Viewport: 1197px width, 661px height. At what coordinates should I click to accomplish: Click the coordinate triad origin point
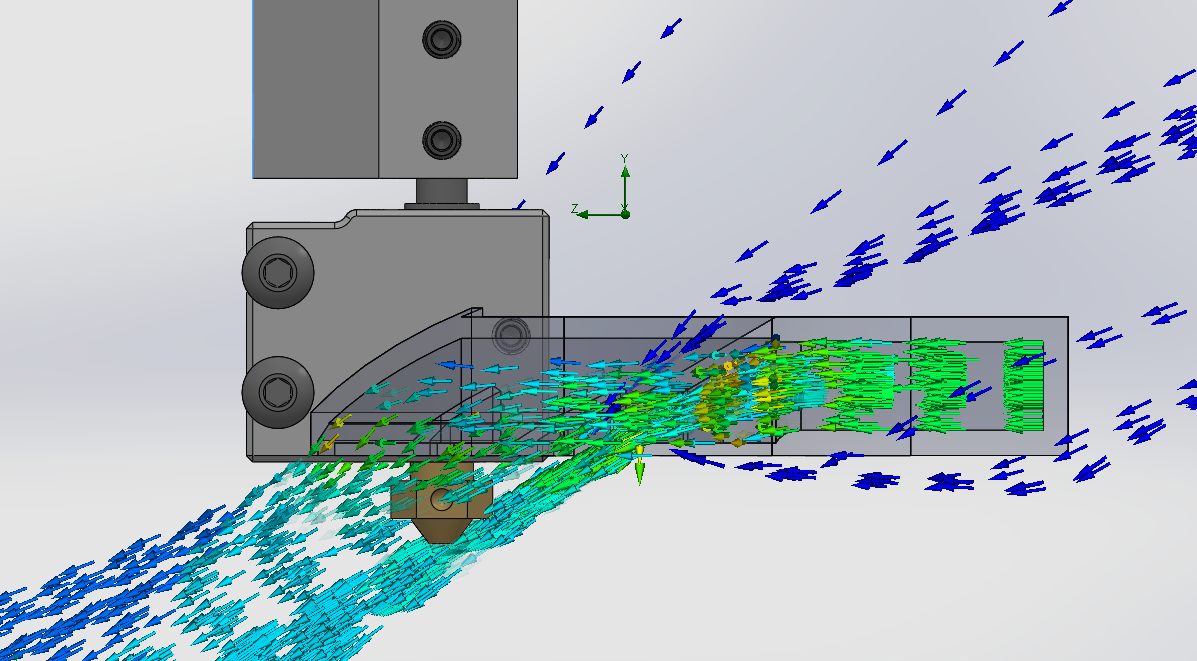(625, 214)
